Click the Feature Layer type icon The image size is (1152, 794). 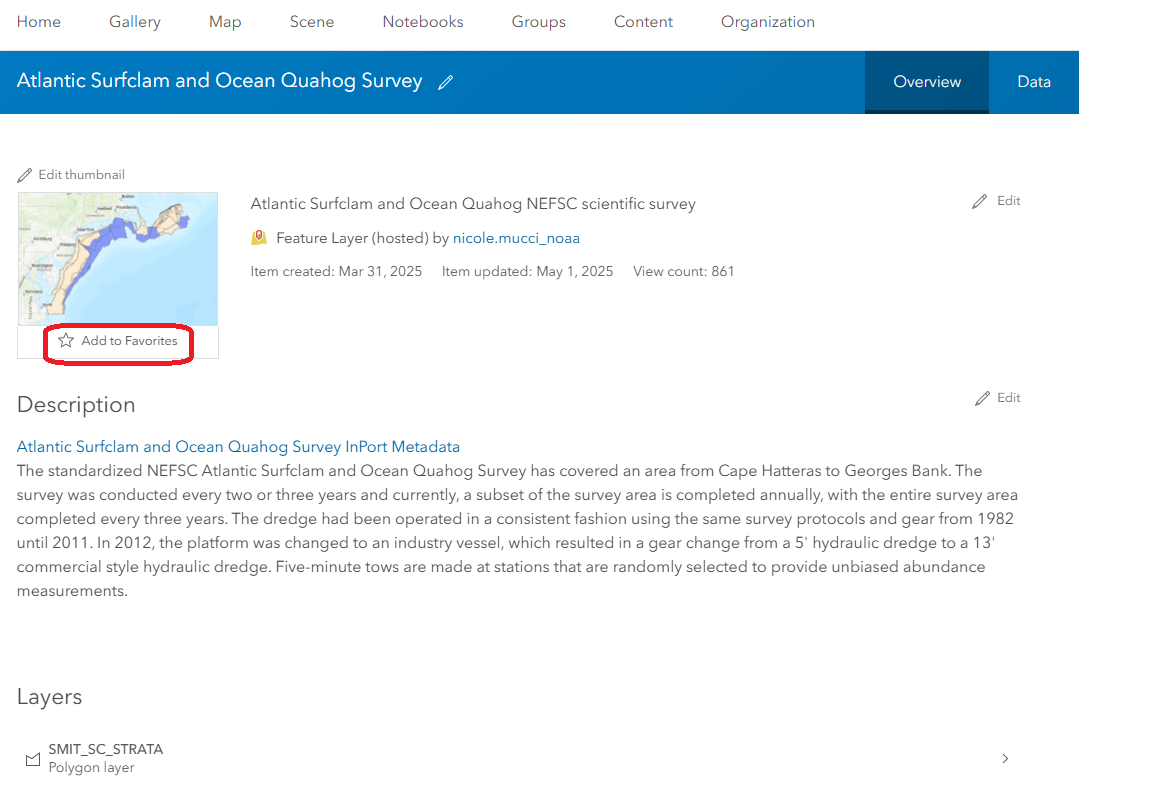[x=259, y=238]
